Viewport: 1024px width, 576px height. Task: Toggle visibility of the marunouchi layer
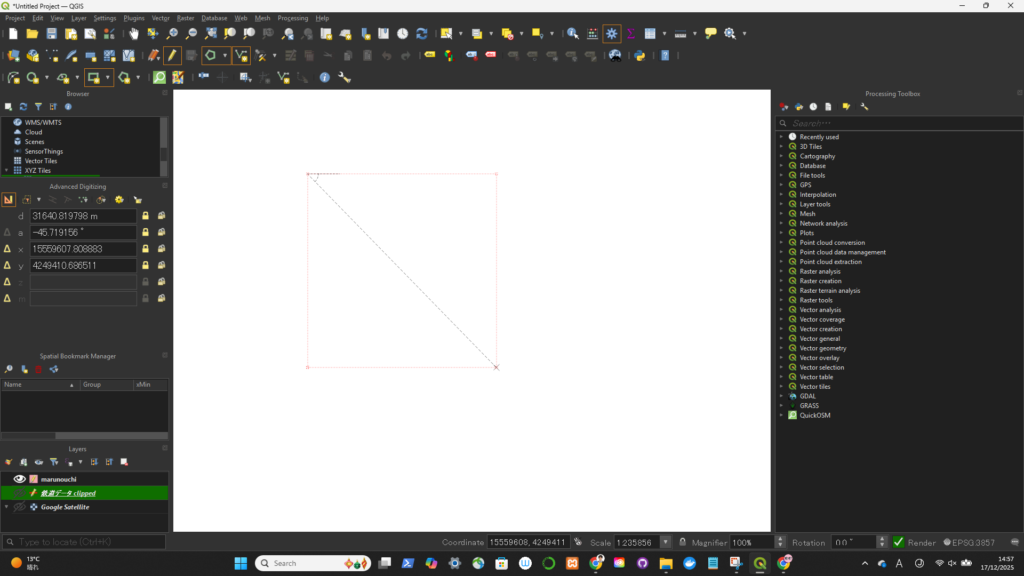click(x=18, y=479)
